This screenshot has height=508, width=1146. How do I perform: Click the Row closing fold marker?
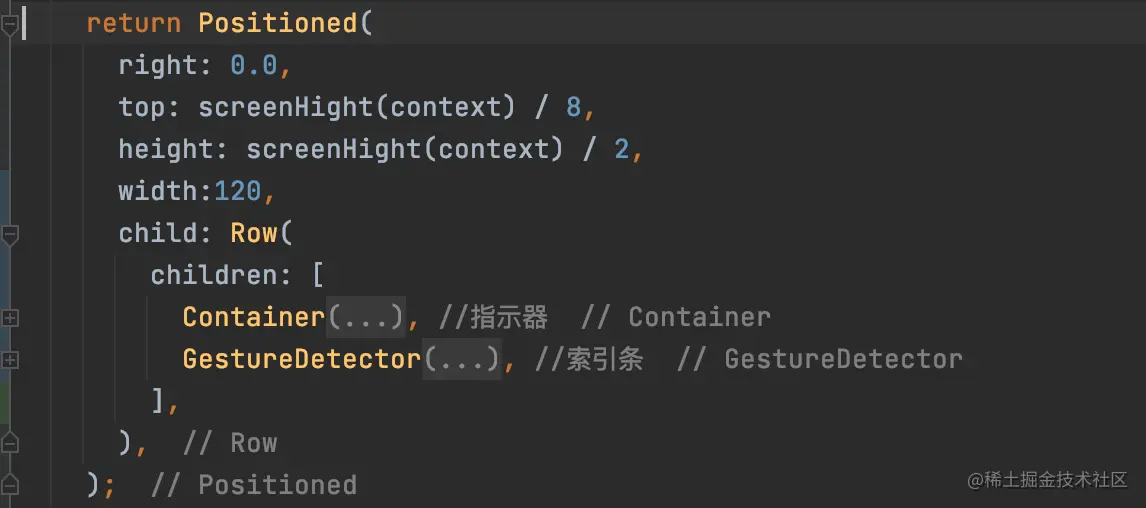tap(10, 443)
